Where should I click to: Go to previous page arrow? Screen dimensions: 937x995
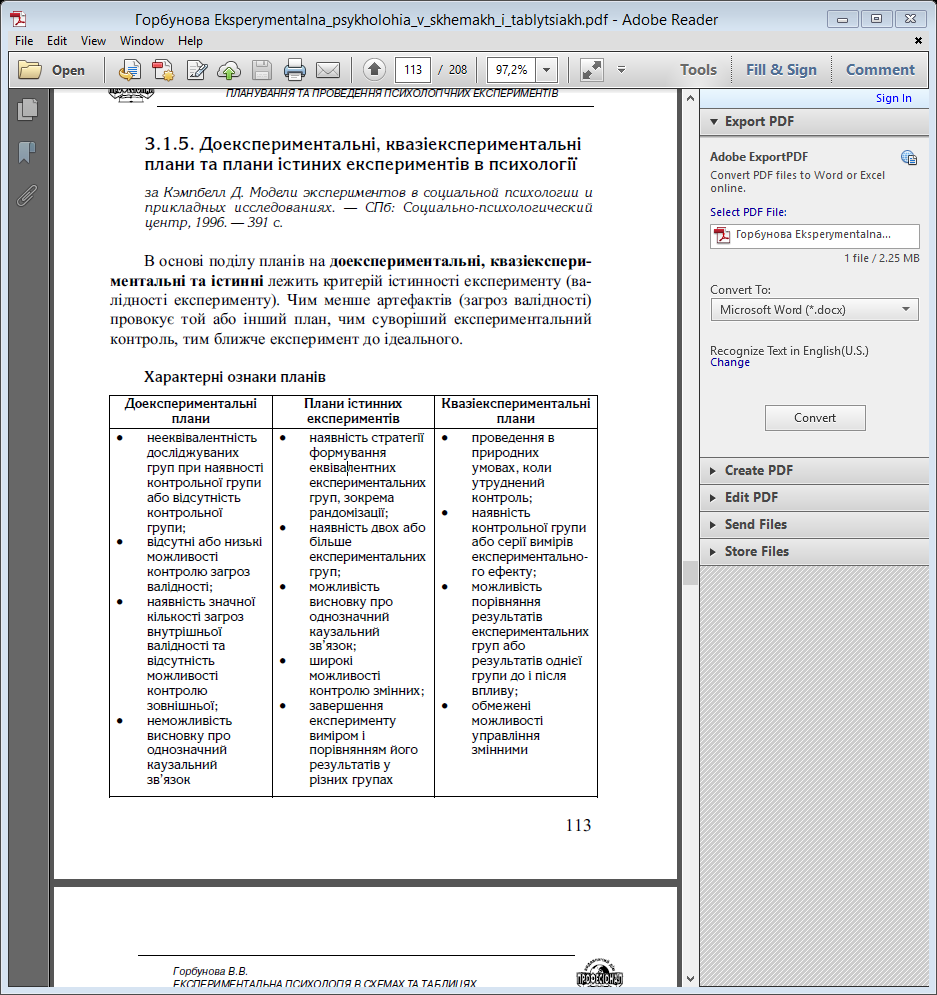[374, 70]
